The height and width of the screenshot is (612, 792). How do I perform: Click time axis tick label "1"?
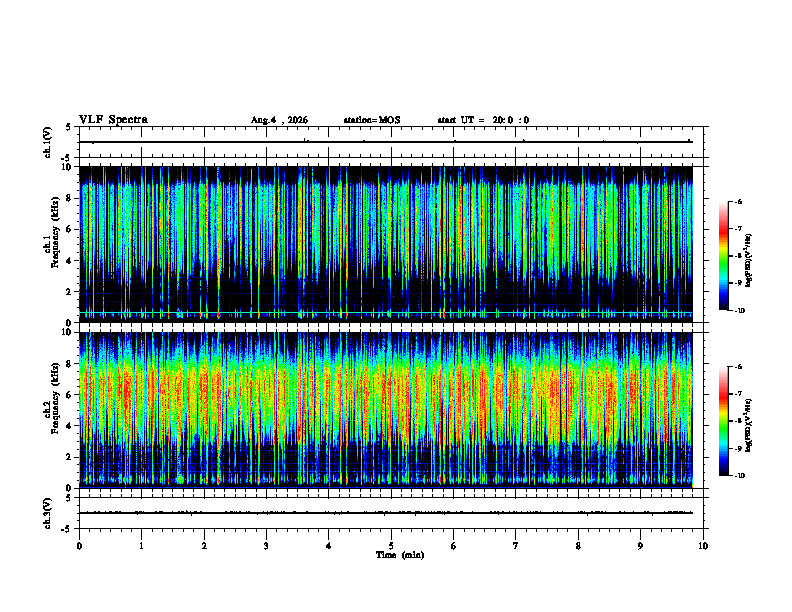[141, 546]
